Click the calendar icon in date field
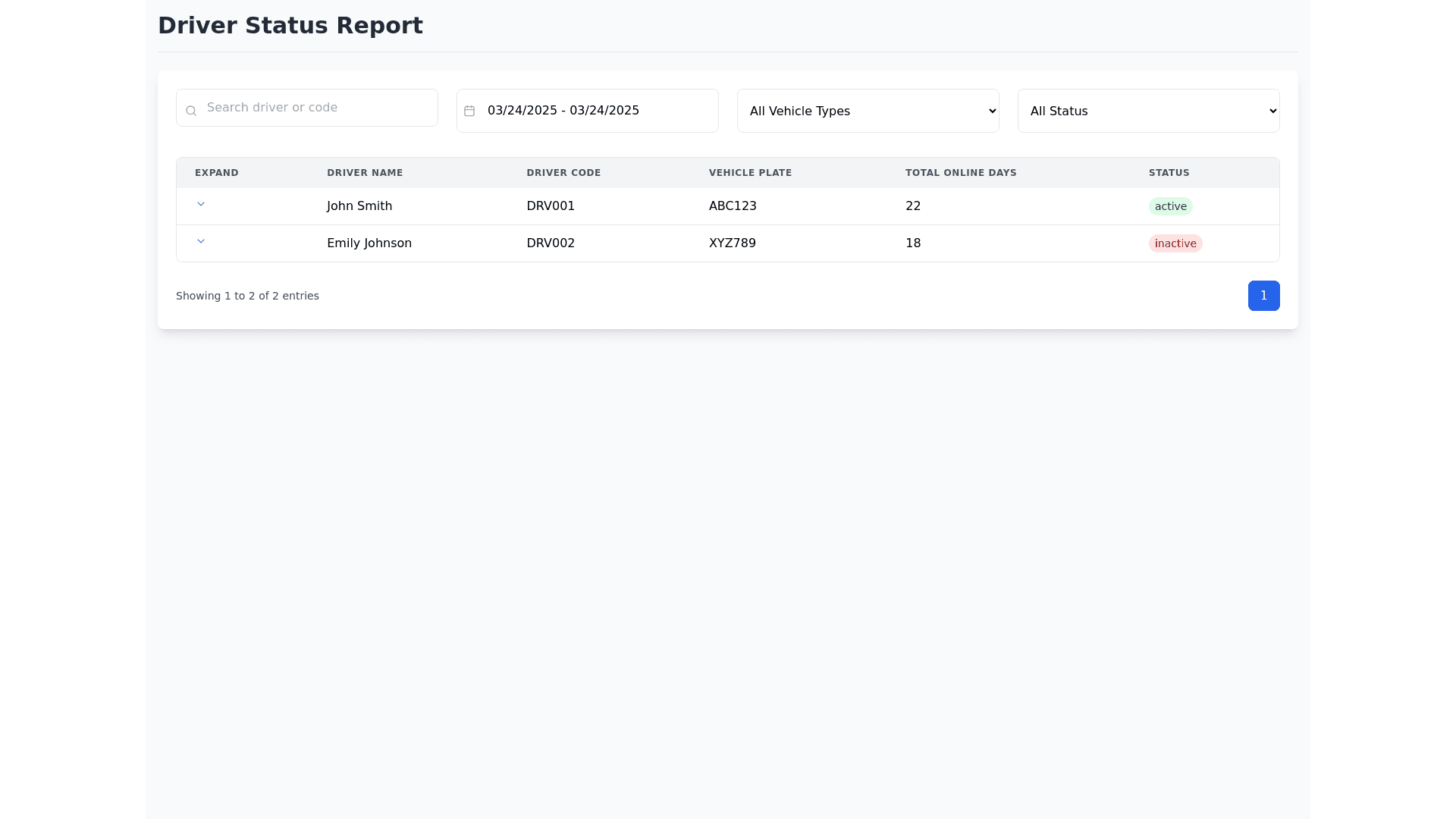Viewport: 1456px width, 819px height. 469,111
